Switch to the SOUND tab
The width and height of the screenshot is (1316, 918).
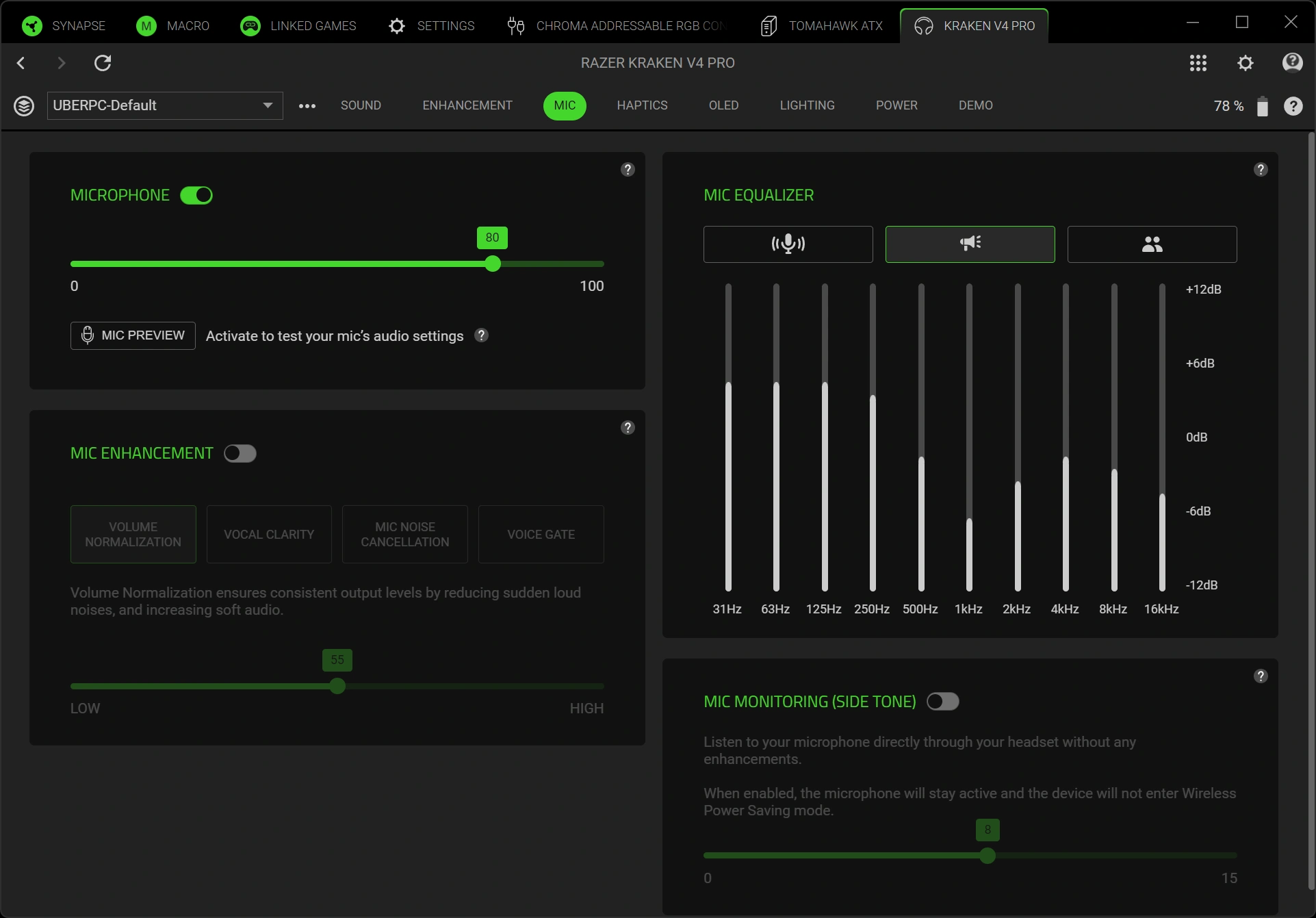[x=361, y=105]
